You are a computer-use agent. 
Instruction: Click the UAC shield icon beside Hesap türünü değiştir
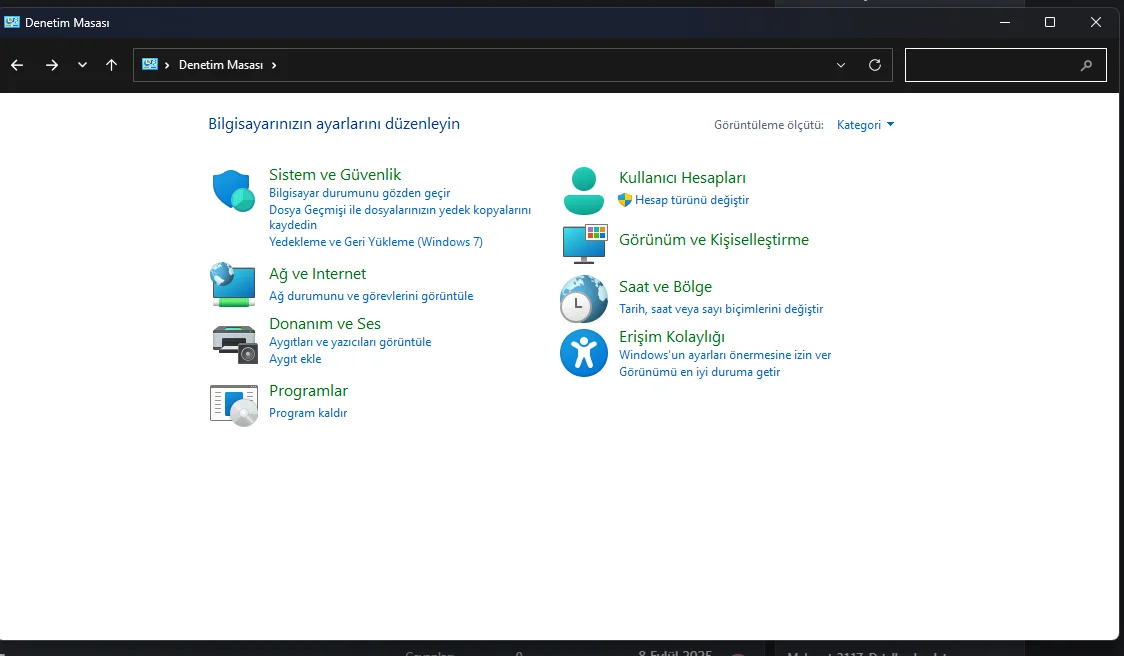point(624,200)
